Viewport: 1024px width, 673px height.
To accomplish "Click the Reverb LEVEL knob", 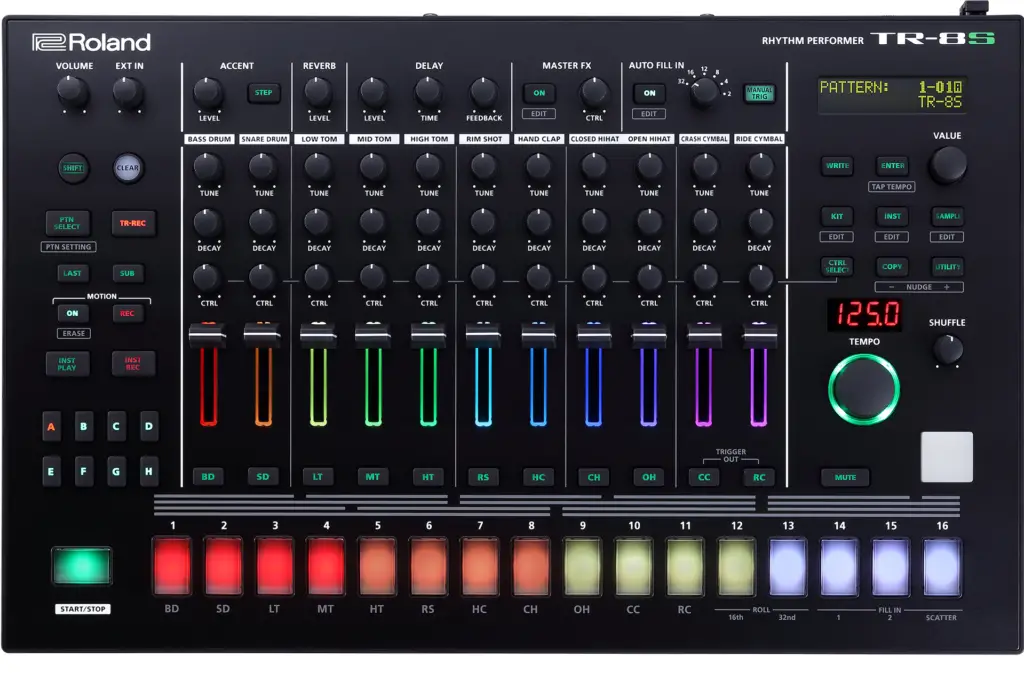I will coord(319,93).
